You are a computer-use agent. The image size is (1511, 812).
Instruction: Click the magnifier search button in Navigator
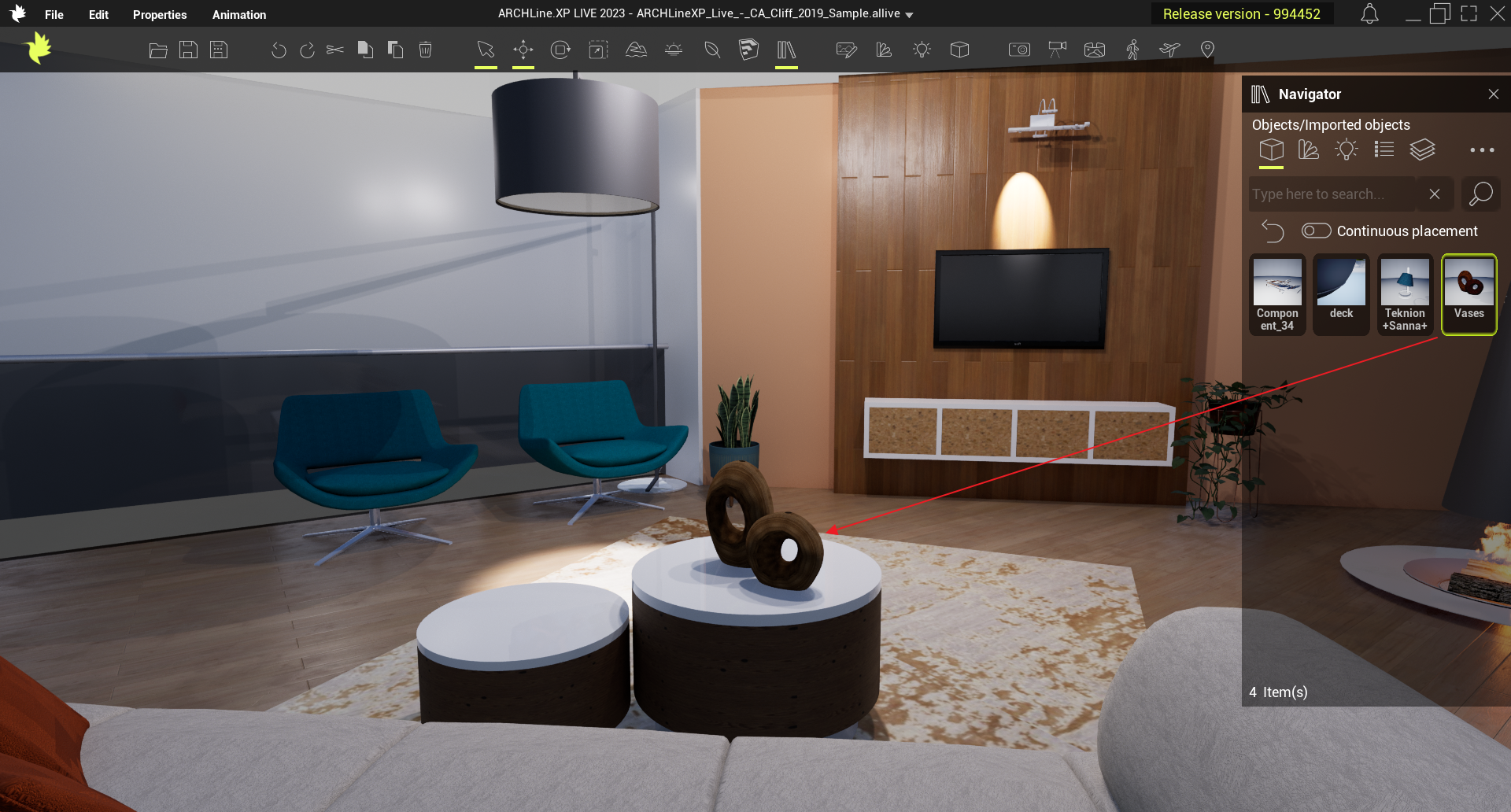[1480, 194]
